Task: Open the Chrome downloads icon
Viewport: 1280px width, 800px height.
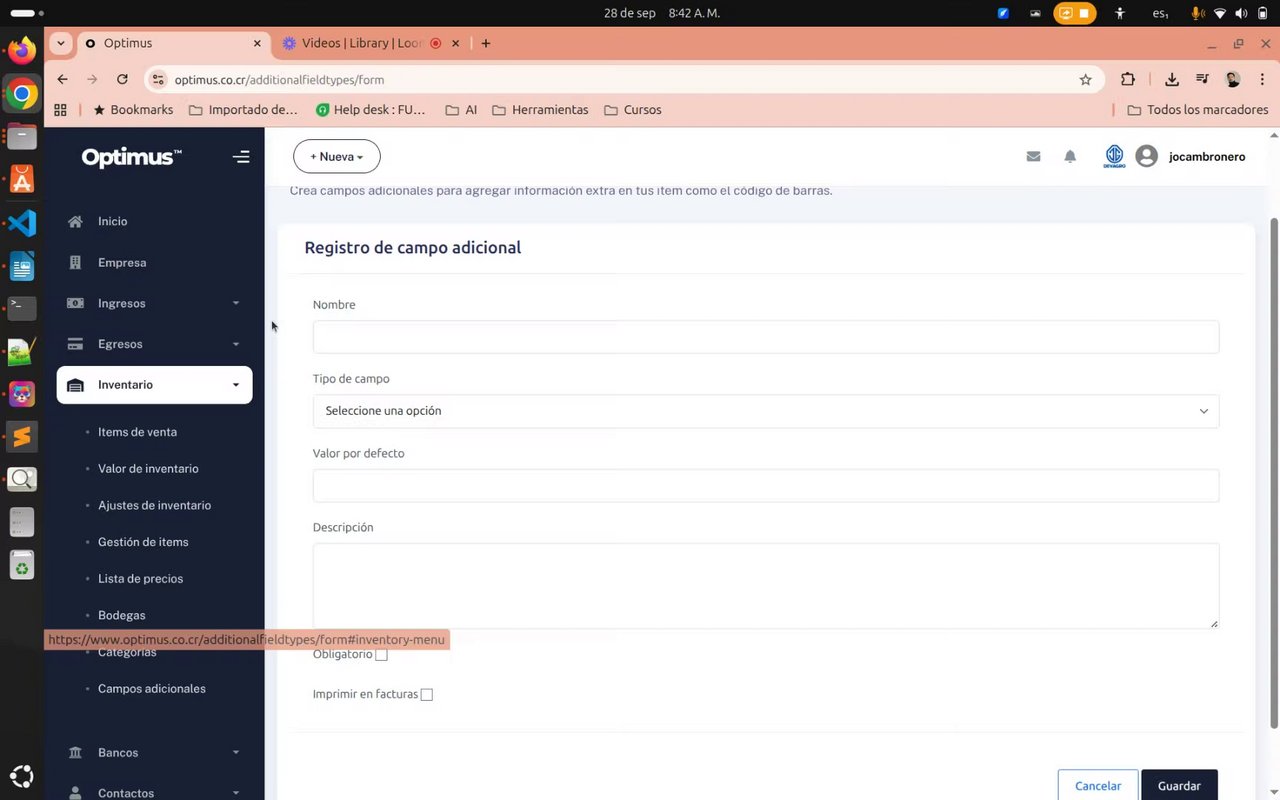Action: (x=1172, y=80)
